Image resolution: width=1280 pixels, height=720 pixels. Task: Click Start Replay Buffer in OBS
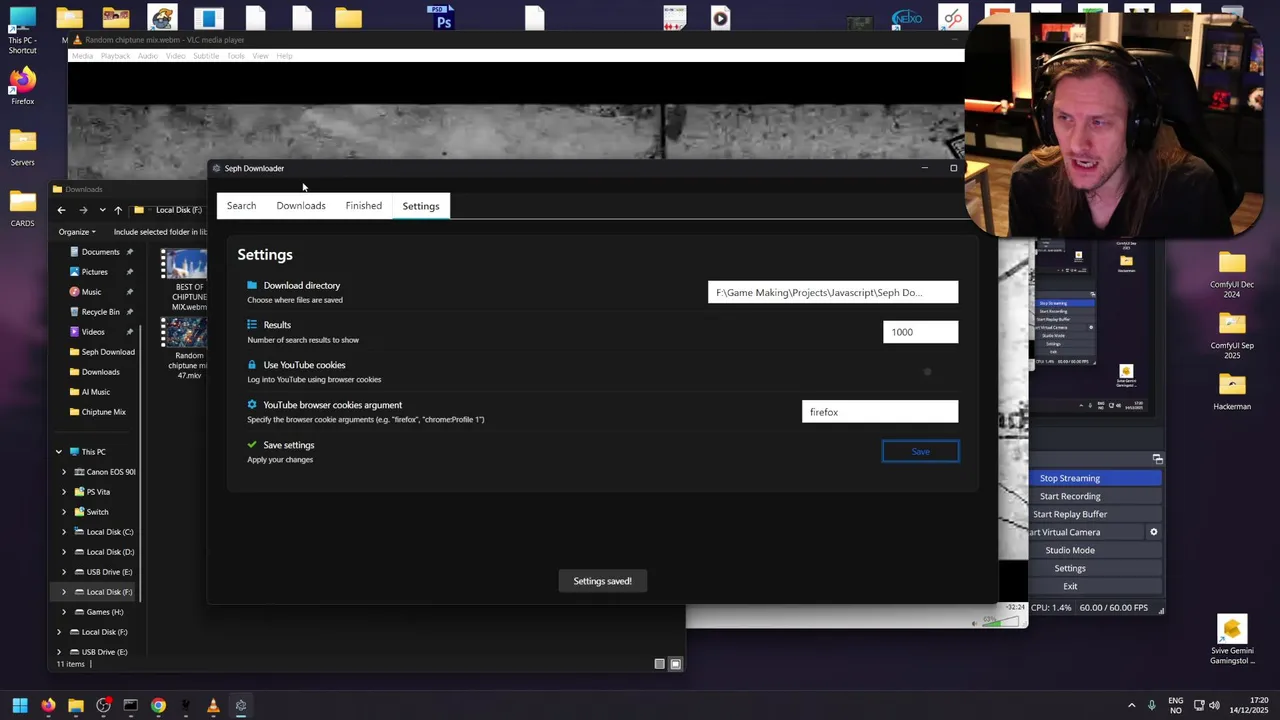click(1096, 514)
